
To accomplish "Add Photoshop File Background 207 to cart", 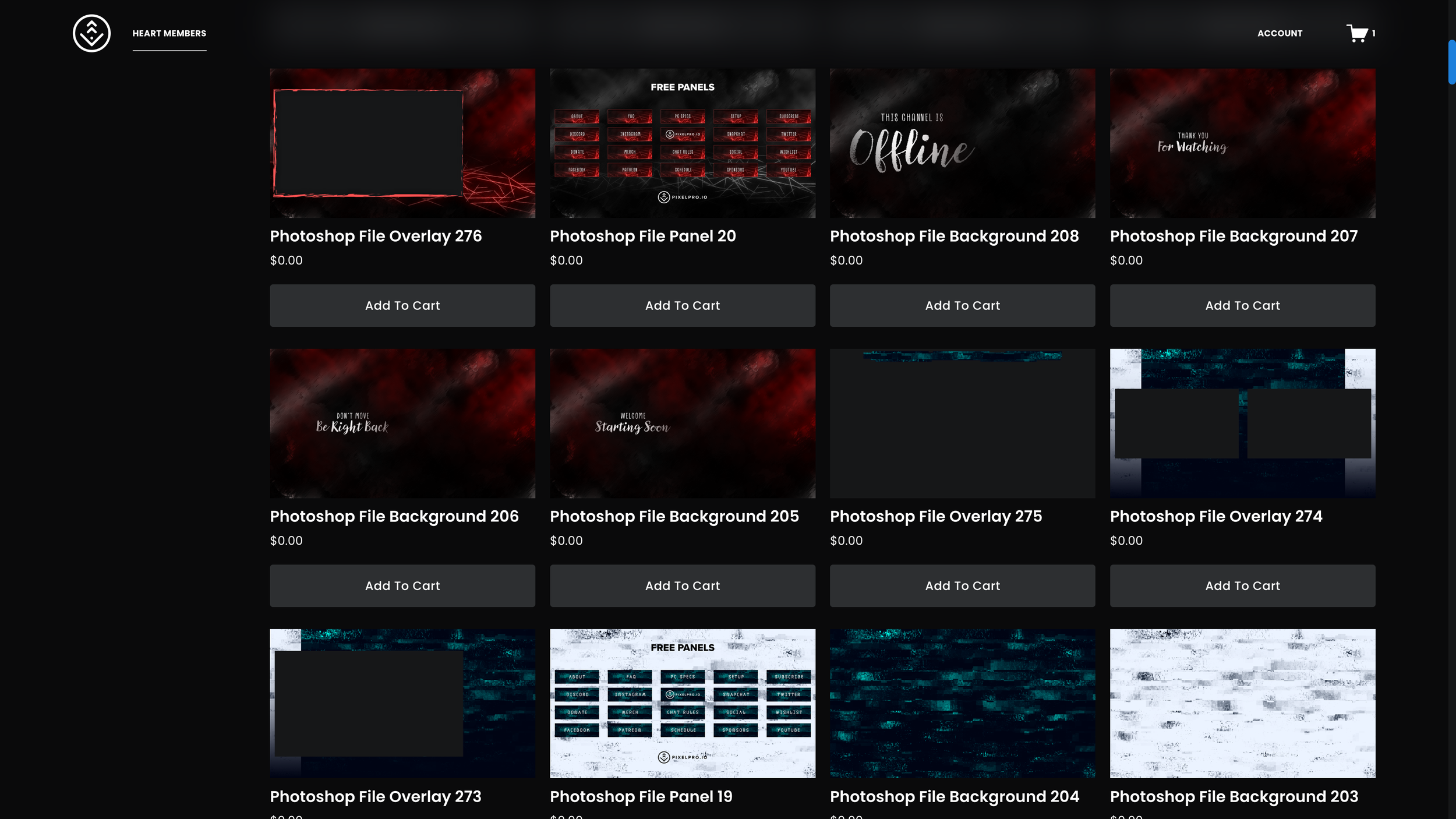I will [1242, 305].
